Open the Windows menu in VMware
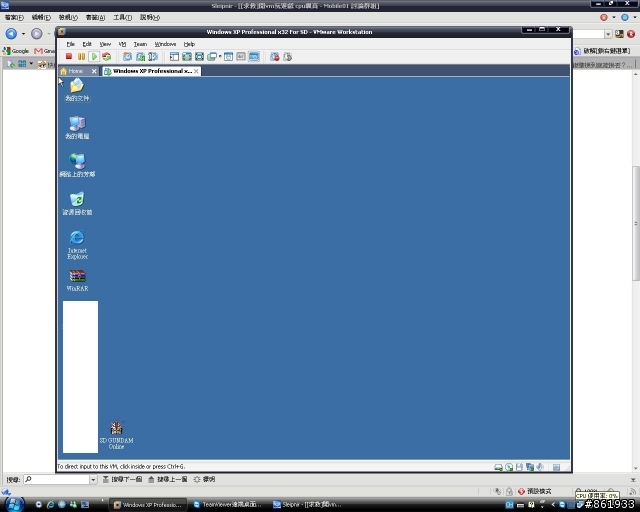The image size is (640, 512). (x=165, y=44)
